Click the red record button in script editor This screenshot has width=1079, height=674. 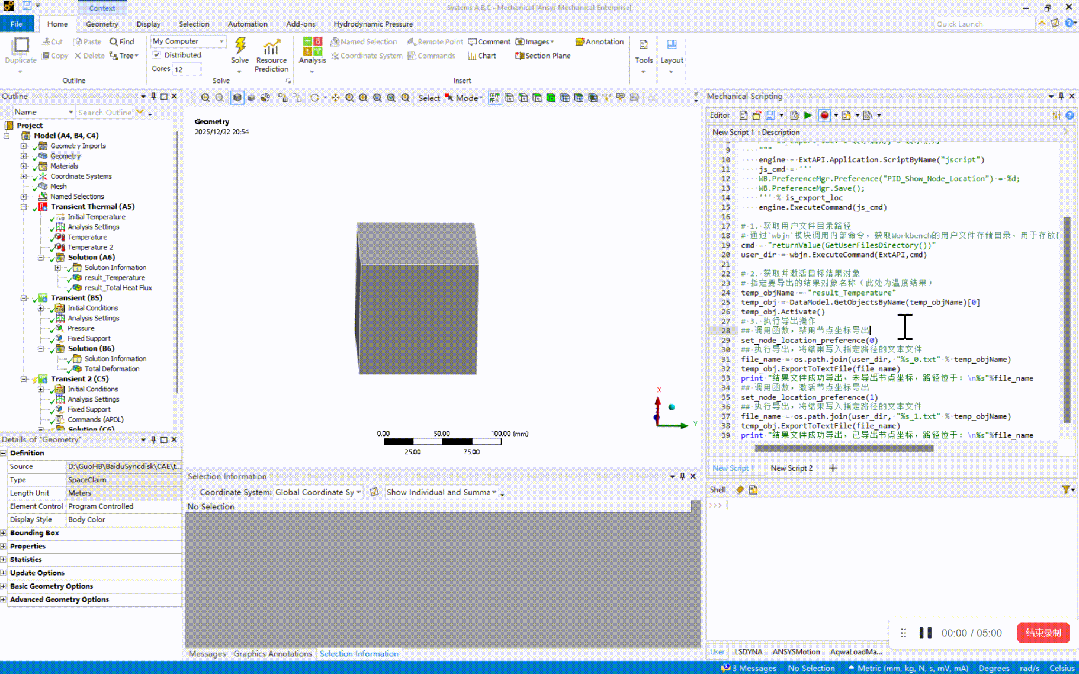click(x=824, y=116)
